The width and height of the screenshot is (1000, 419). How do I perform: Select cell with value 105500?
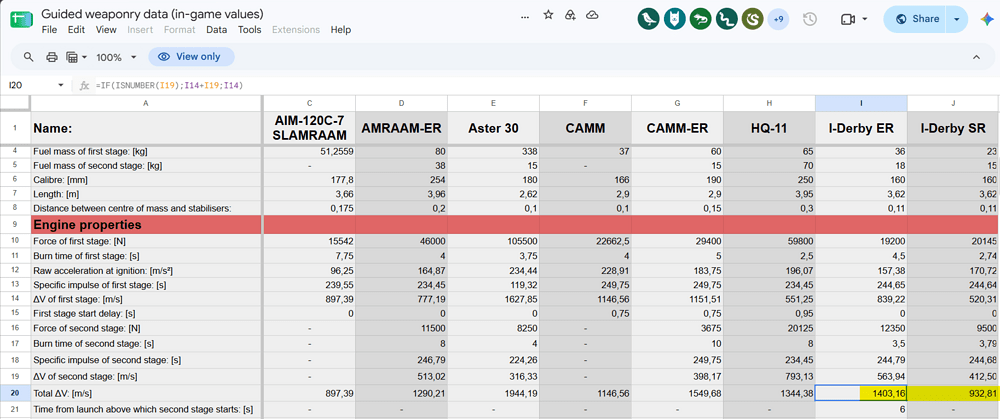tap(493, 242)
